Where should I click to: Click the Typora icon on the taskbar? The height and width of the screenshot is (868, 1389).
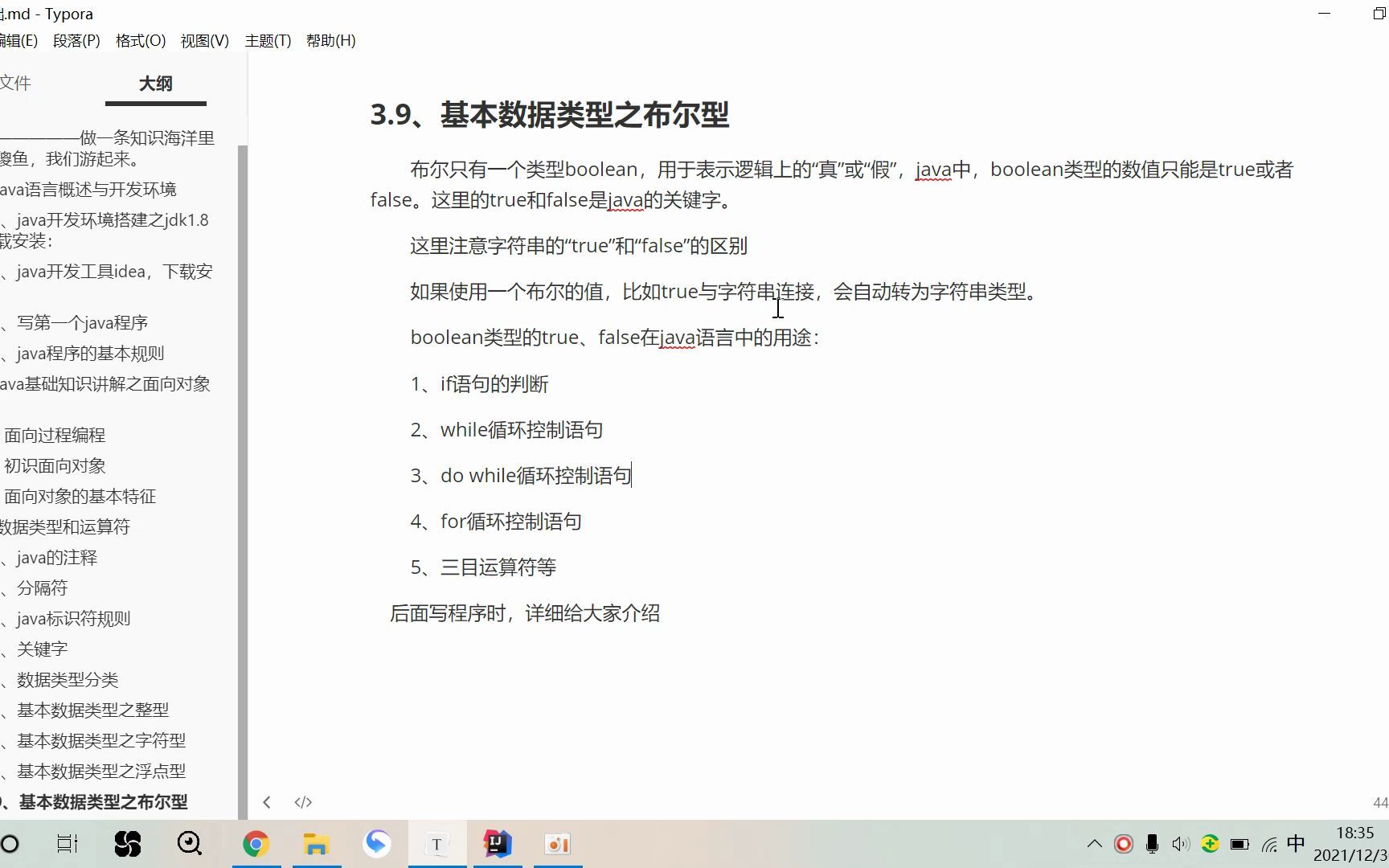point(436,844)
